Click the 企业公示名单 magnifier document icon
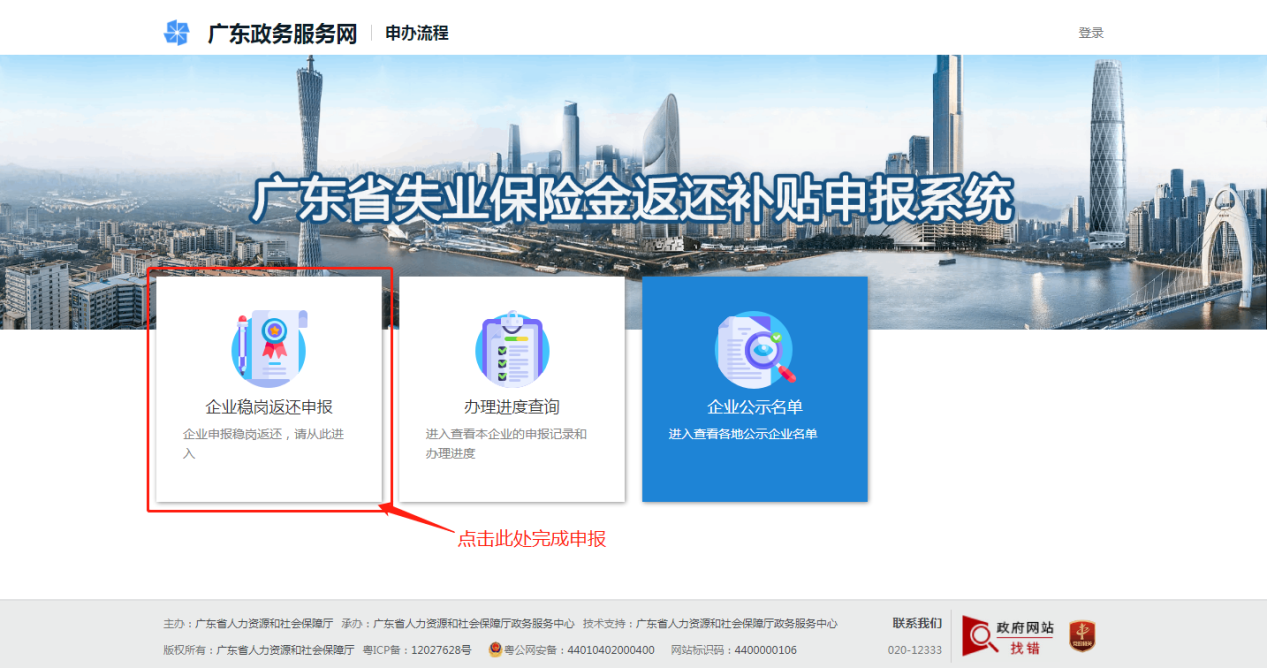The width and height of the screenshot is (1267, 668). pos(755,350)
